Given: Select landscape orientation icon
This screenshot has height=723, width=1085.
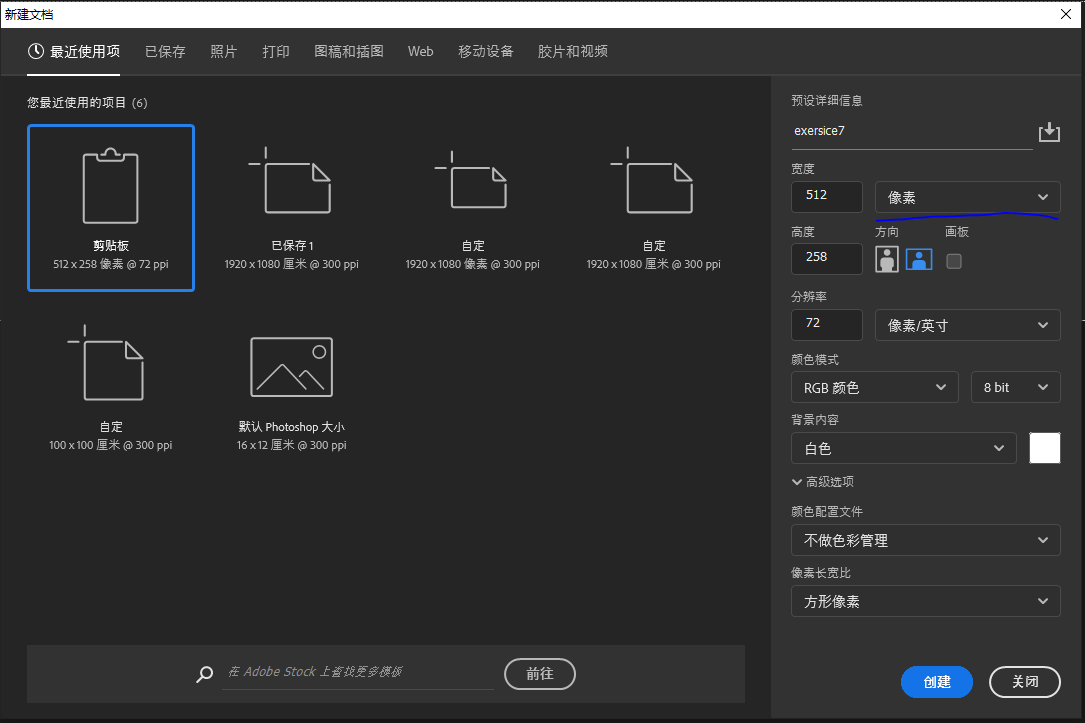Looking at the screenshot, I should click(x=919, y=259).
